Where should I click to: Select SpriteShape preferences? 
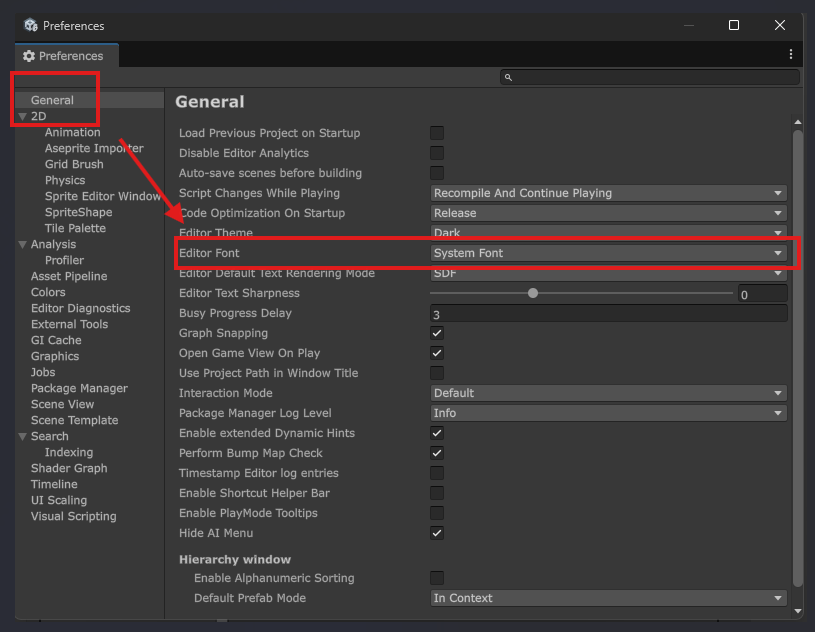click(x=78, y=212)
